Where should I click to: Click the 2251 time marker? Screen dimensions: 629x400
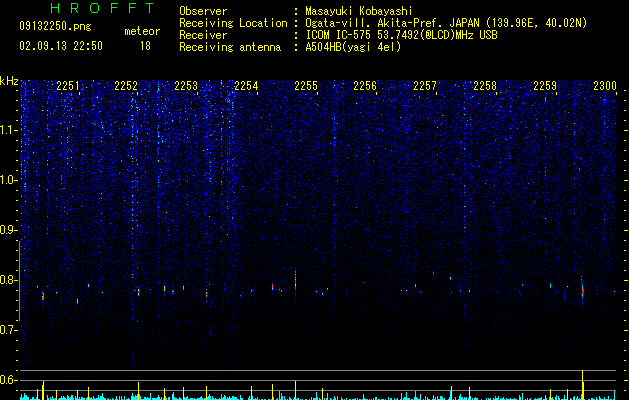pyautogui.click(x=68, y=86)
